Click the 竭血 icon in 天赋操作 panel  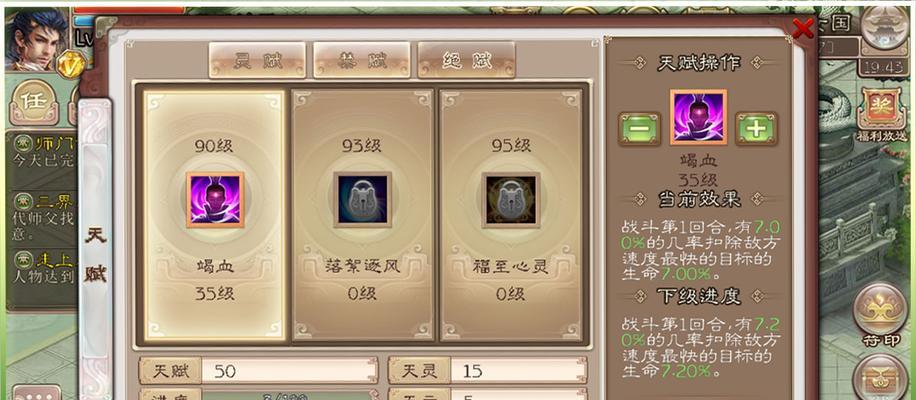tap(698, 117)
